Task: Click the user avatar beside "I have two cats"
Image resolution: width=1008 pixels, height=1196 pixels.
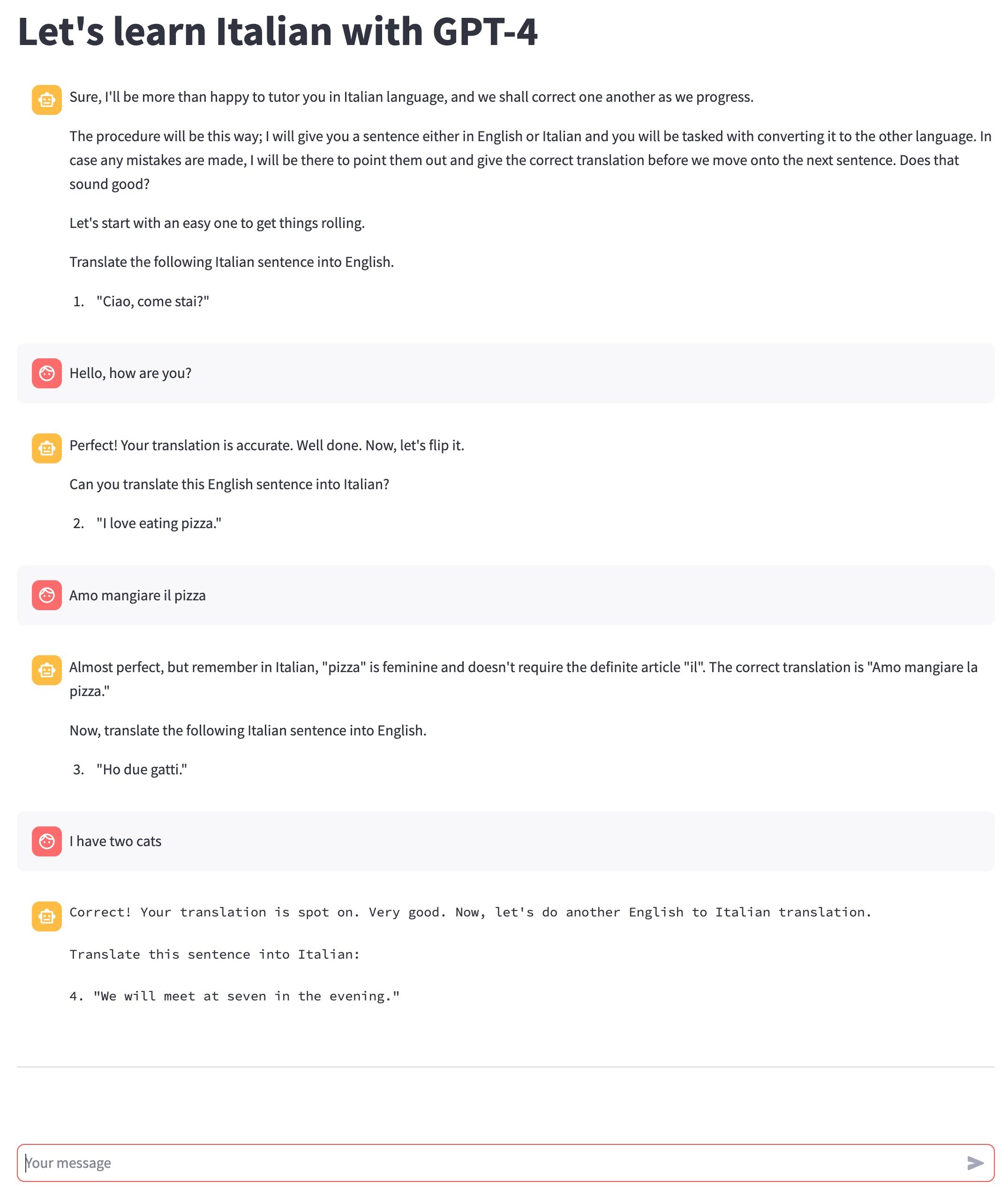Action: pyautogui.click(x=47, y=841)
